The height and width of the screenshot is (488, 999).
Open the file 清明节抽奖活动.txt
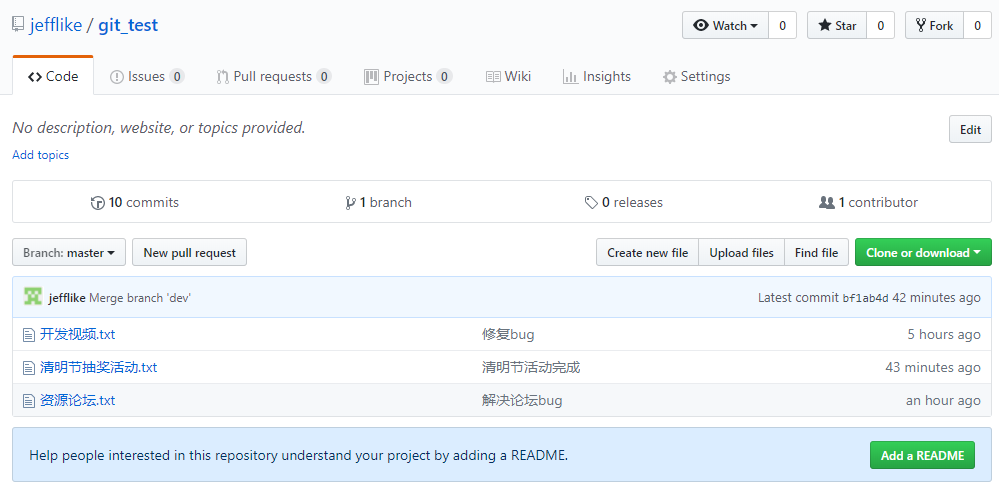[x=99, y=368]
